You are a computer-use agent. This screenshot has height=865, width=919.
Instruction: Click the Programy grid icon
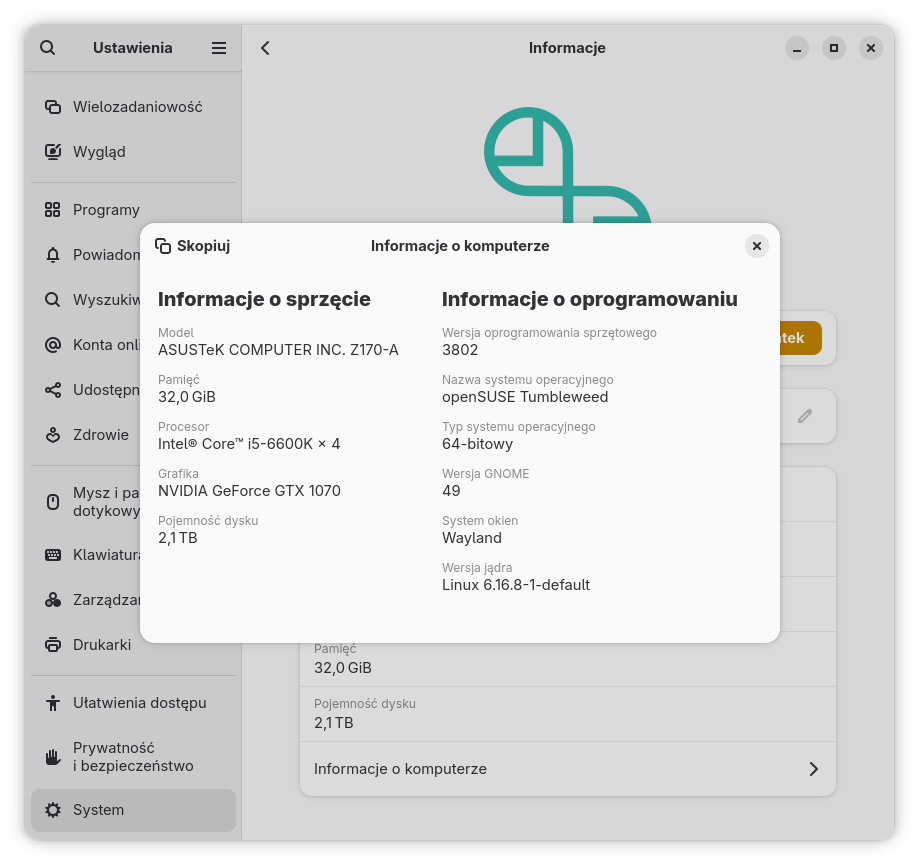53,210
